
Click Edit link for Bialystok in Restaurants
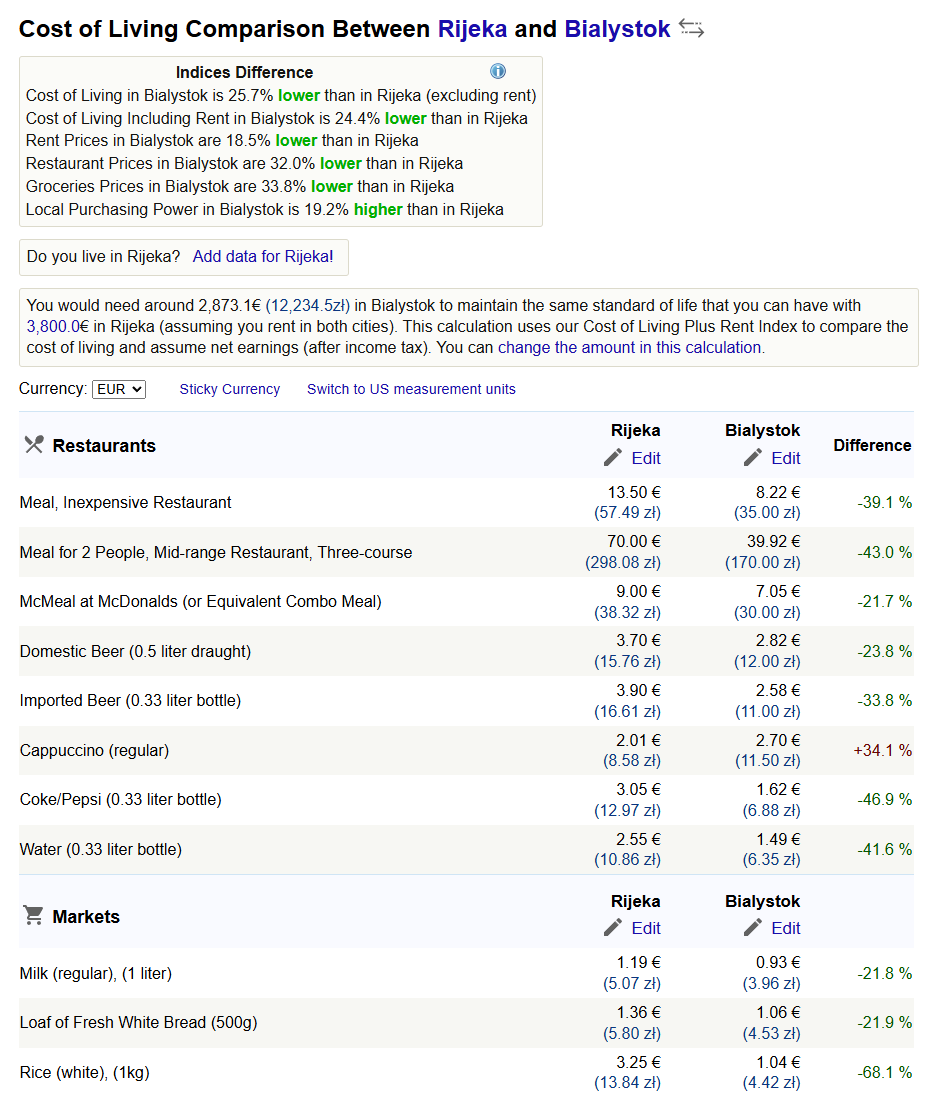[x=786, y=458]
